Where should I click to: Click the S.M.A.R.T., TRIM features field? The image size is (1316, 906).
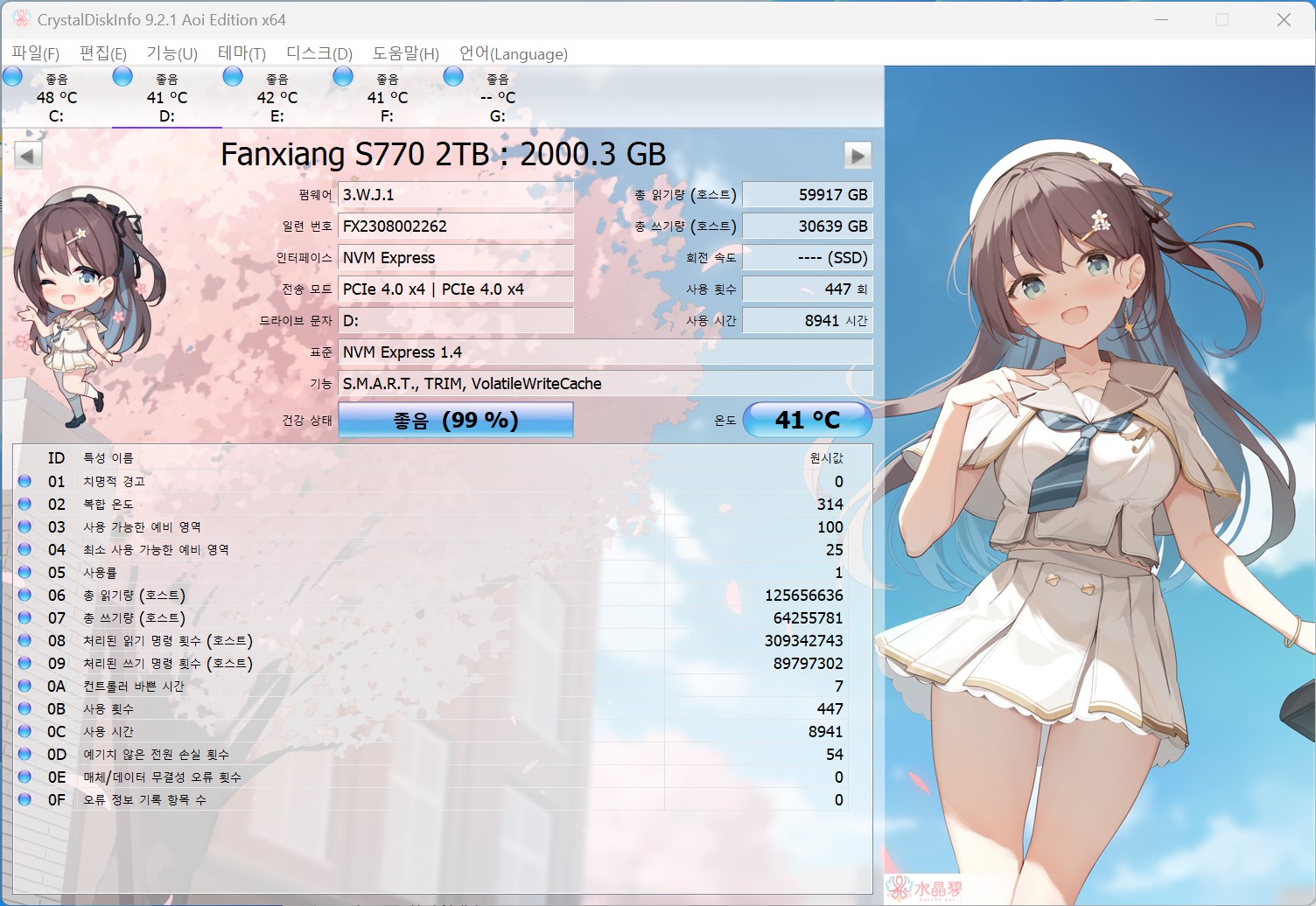(605, 384)
